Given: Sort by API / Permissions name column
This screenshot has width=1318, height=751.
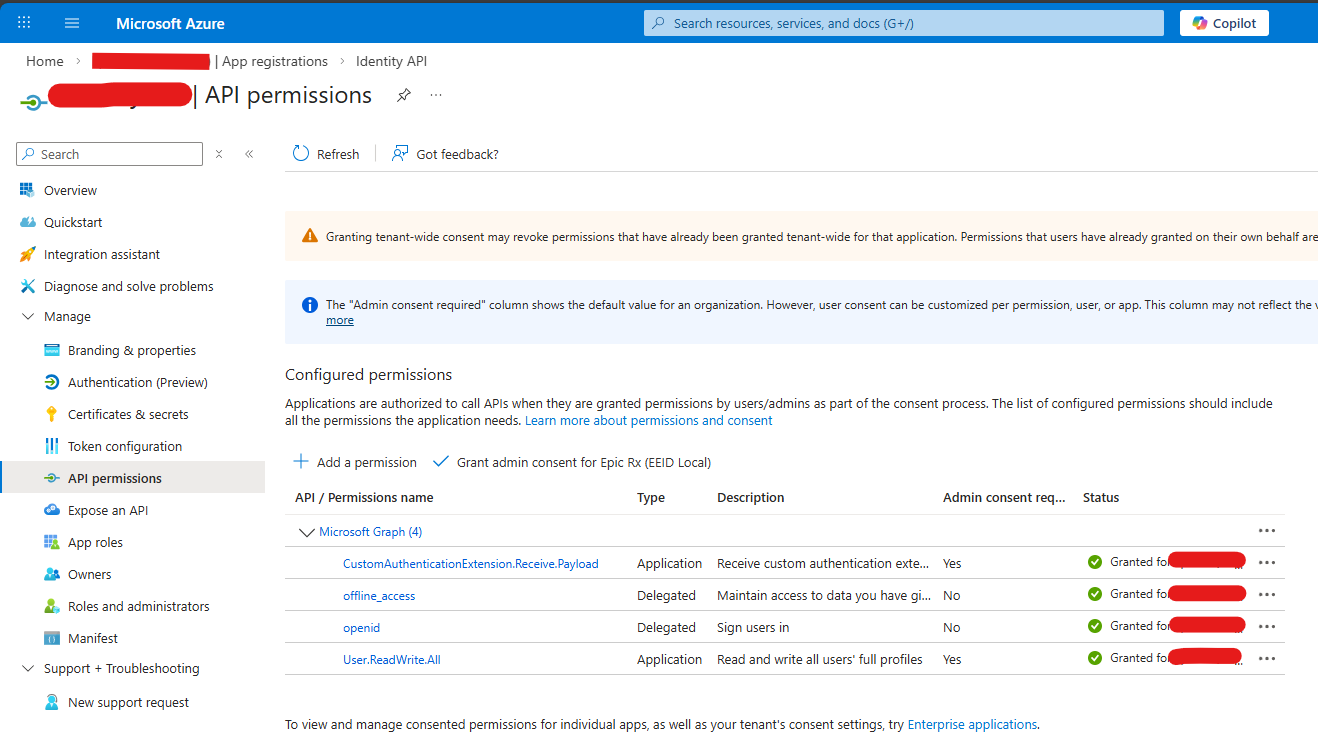Looking at the screenshot, I should click(364, 498).
